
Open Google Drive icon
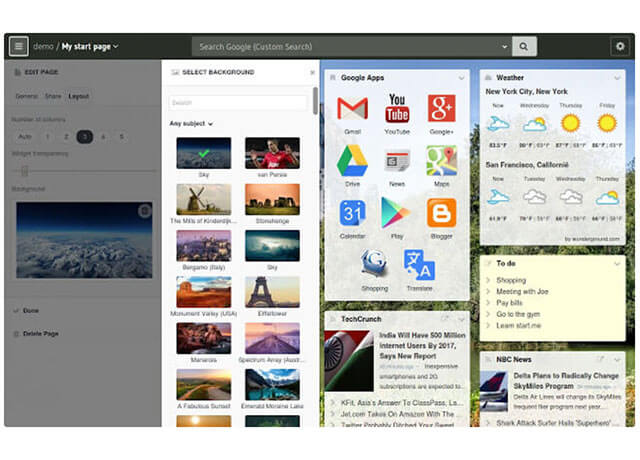(352, 160)
